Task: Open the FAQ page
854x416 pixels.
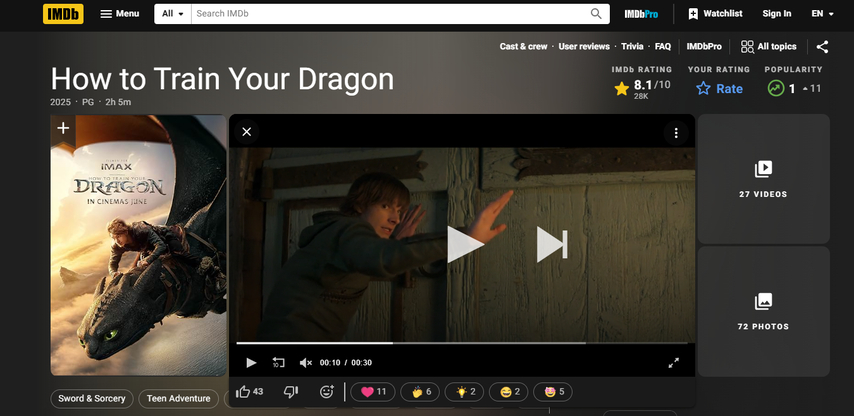Action: point(663,46)
